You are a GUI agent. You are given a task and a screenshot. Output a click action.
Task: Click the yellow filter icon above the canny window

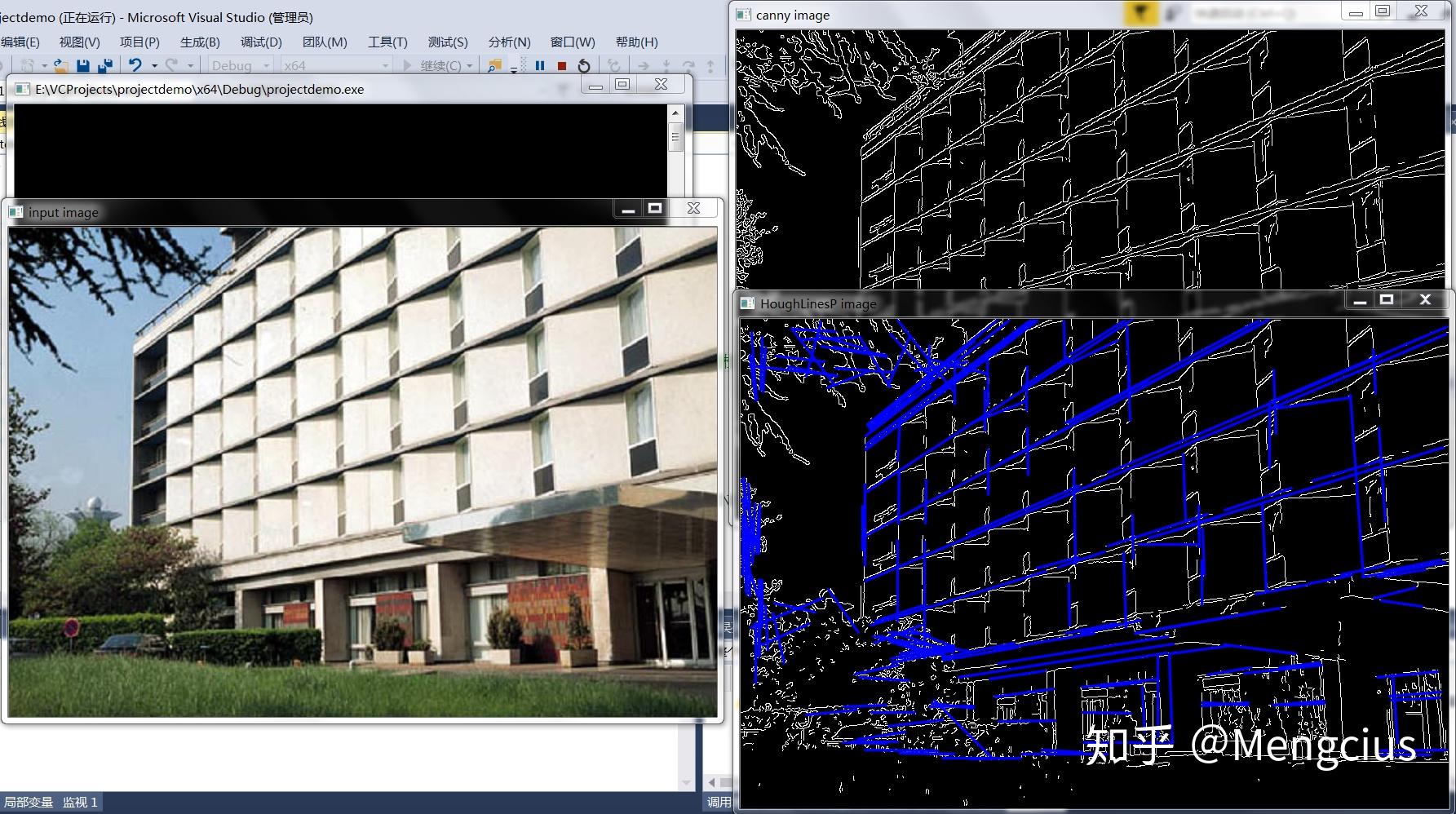[x=1140, y=12]
